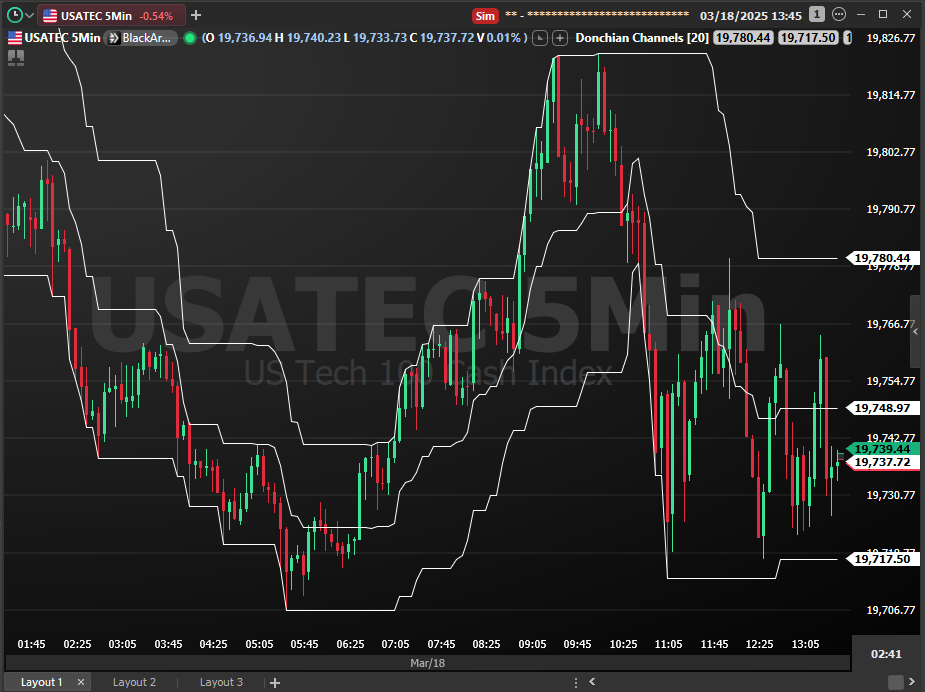Click the BlackAr... broker selector button
Image resolution: width=925 pixels, height=692 pixels.
tap(142, 38)
